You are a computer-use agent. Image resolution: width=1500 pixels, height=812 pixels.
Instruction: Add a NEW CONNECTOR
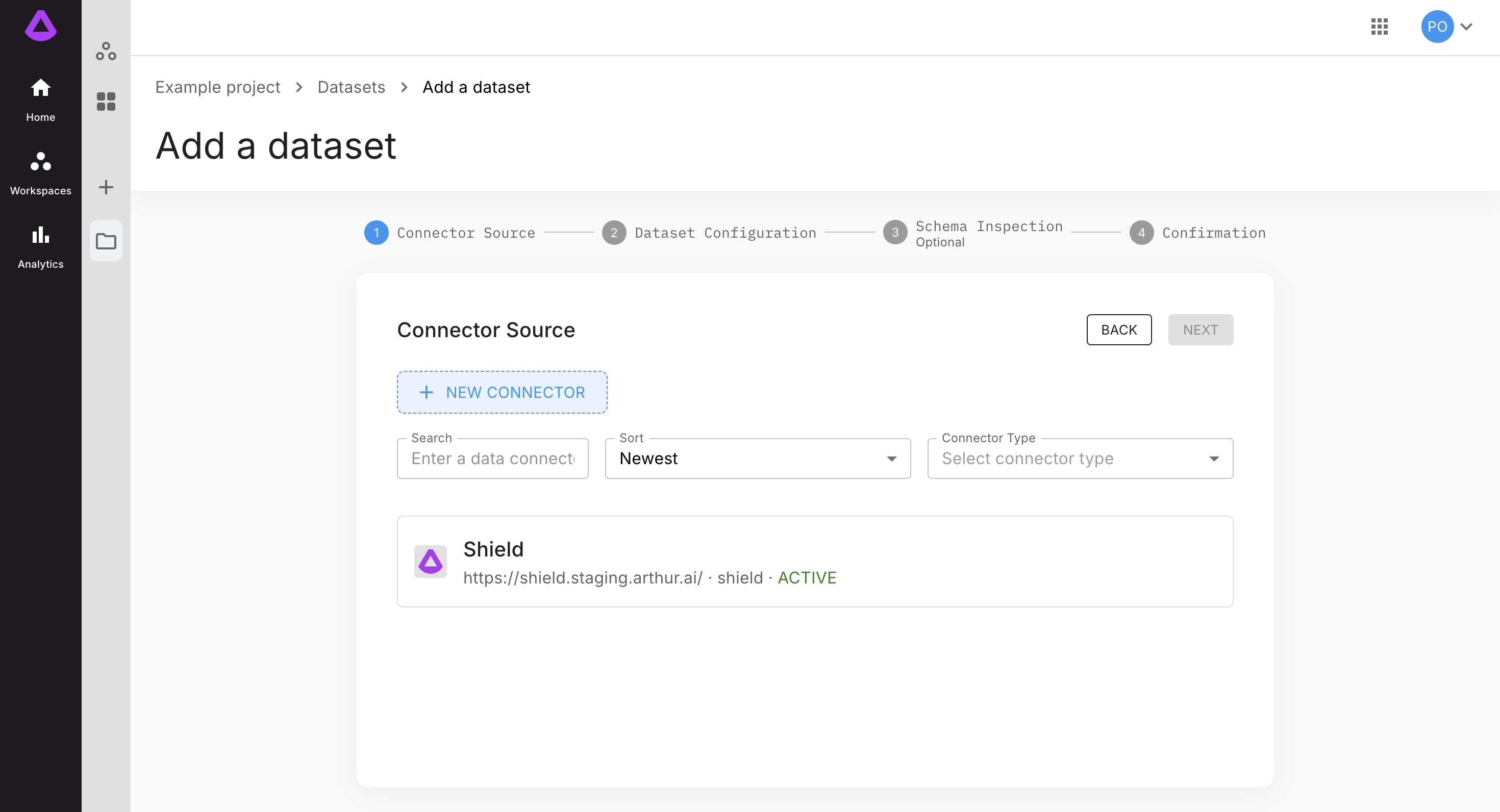pyautogui.click(x=502, y=392)
